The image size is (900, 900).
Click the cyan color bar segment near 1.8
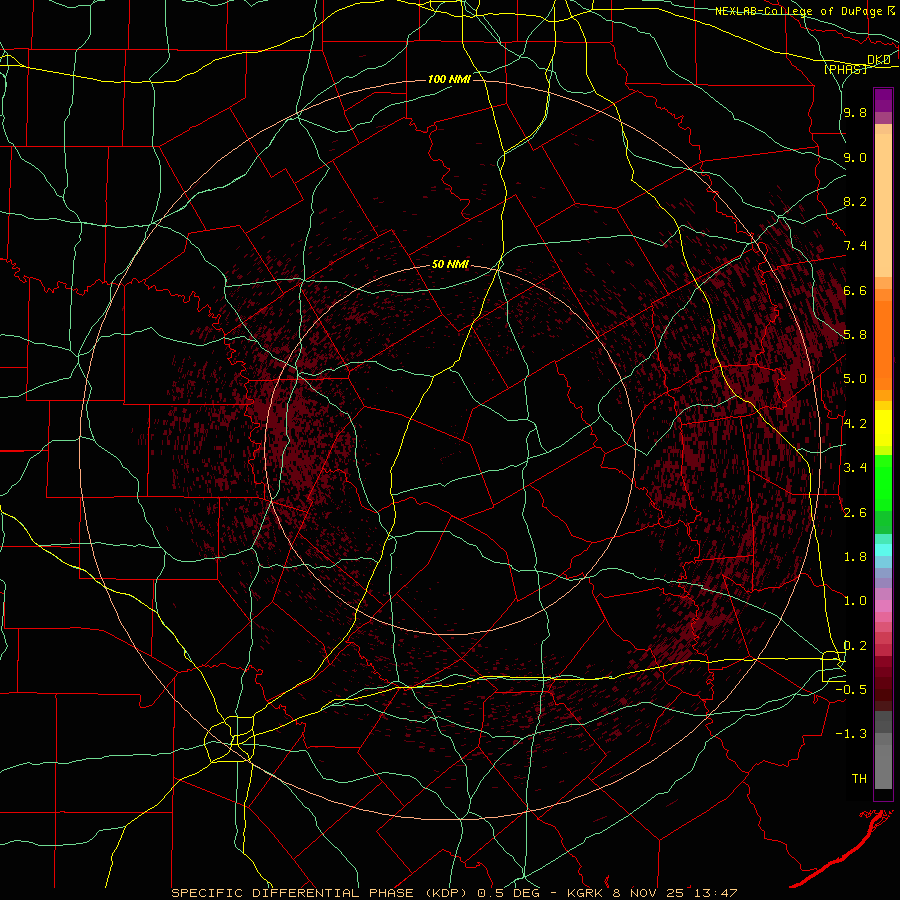883,550
